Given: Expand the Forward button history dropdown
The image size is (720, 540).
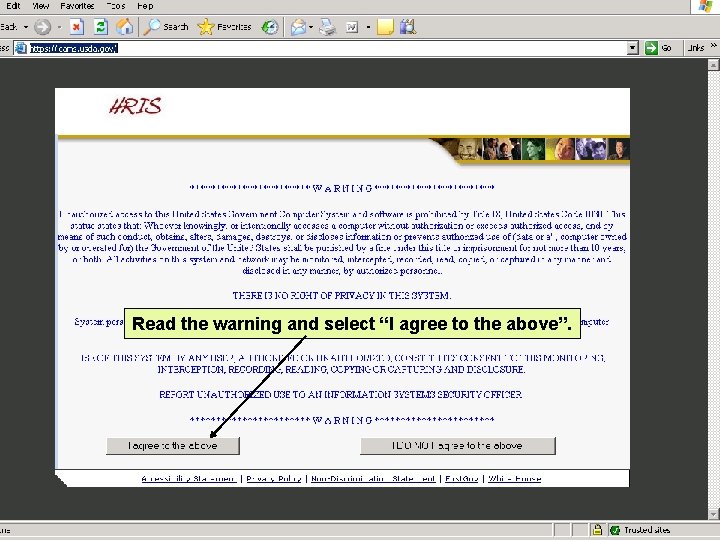Looking at the screenshot, I should coord(59,27).
